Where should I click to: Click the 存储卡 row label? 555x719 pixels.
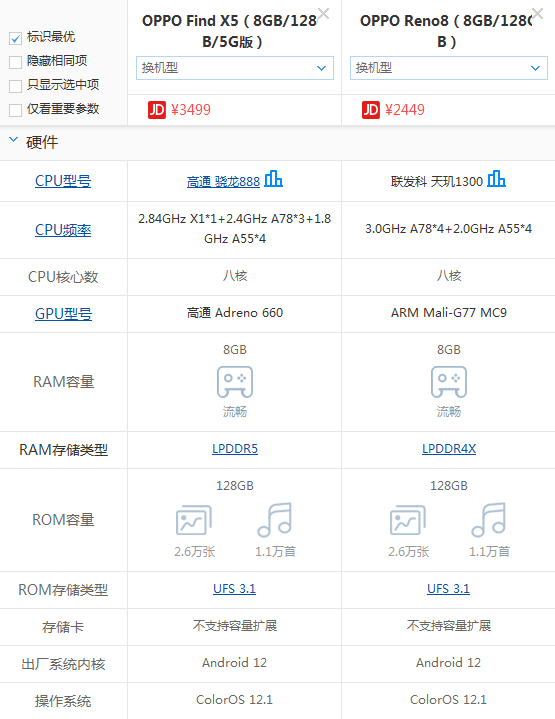[x=63, y=627]
